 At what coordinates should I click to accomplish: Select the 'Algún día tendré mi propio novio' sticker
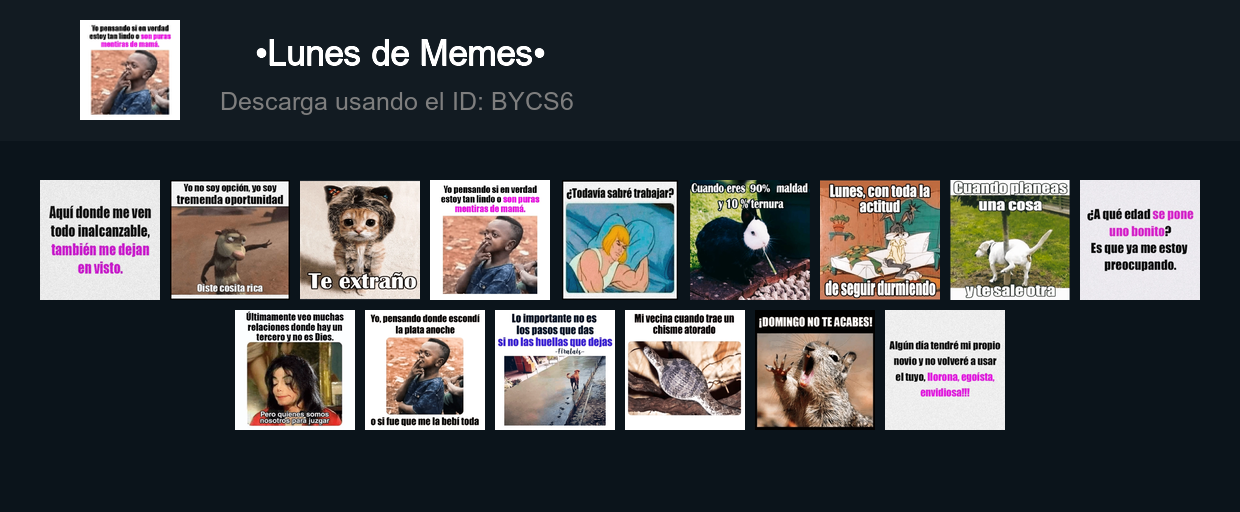click(945, 370)
